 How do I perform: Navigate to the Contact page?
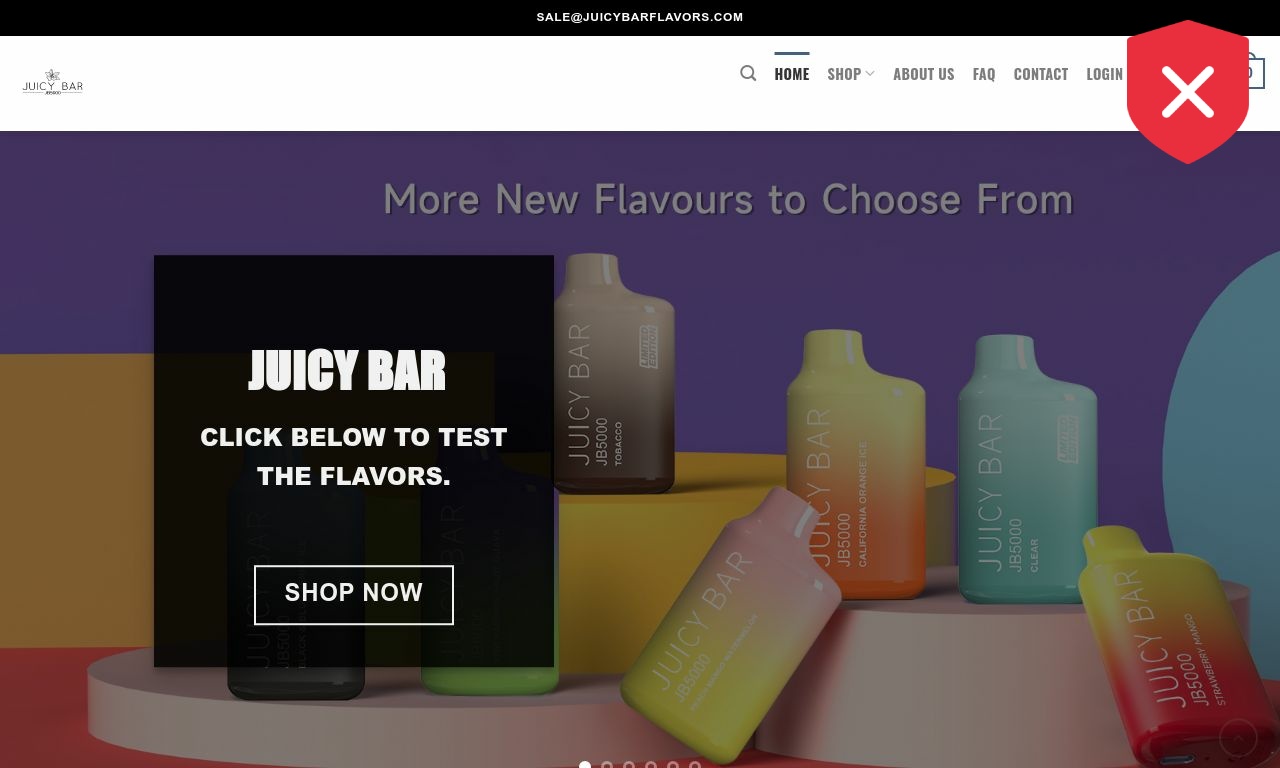[x=1040, y=74]
